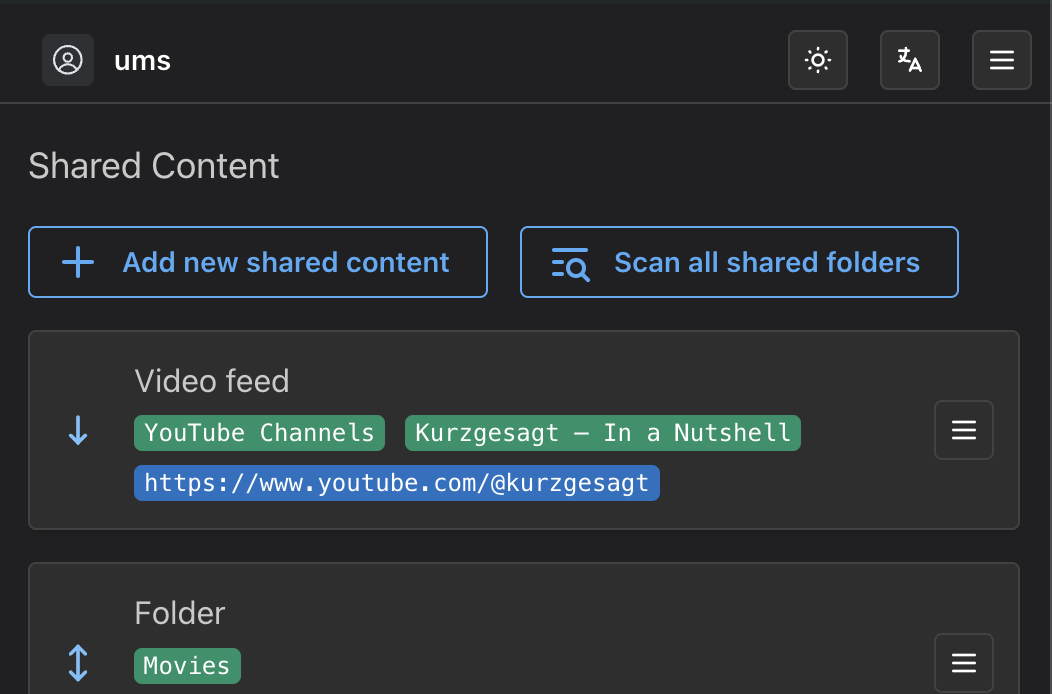Select the YouTube Channels badge
This screenshot has width=1052, height=694.
pos(259,432)
